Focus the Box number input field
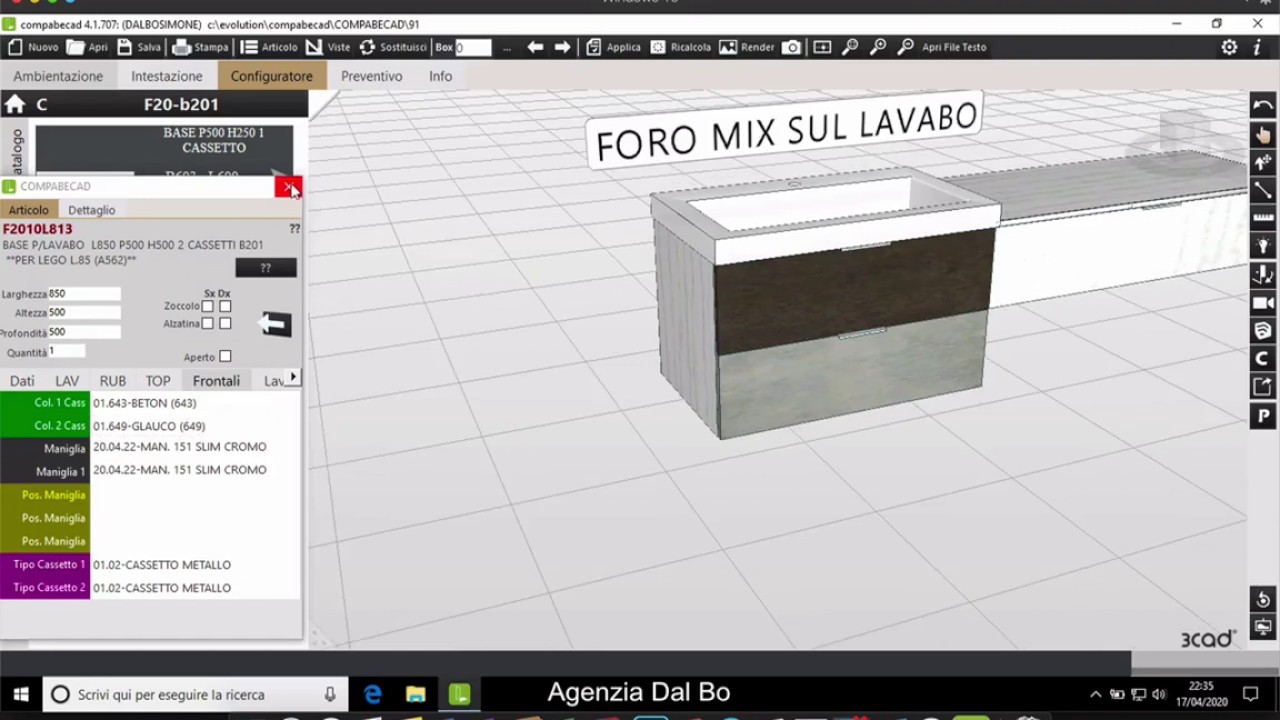The width and height of the screenshot is (1280, 720). point(473,47)
